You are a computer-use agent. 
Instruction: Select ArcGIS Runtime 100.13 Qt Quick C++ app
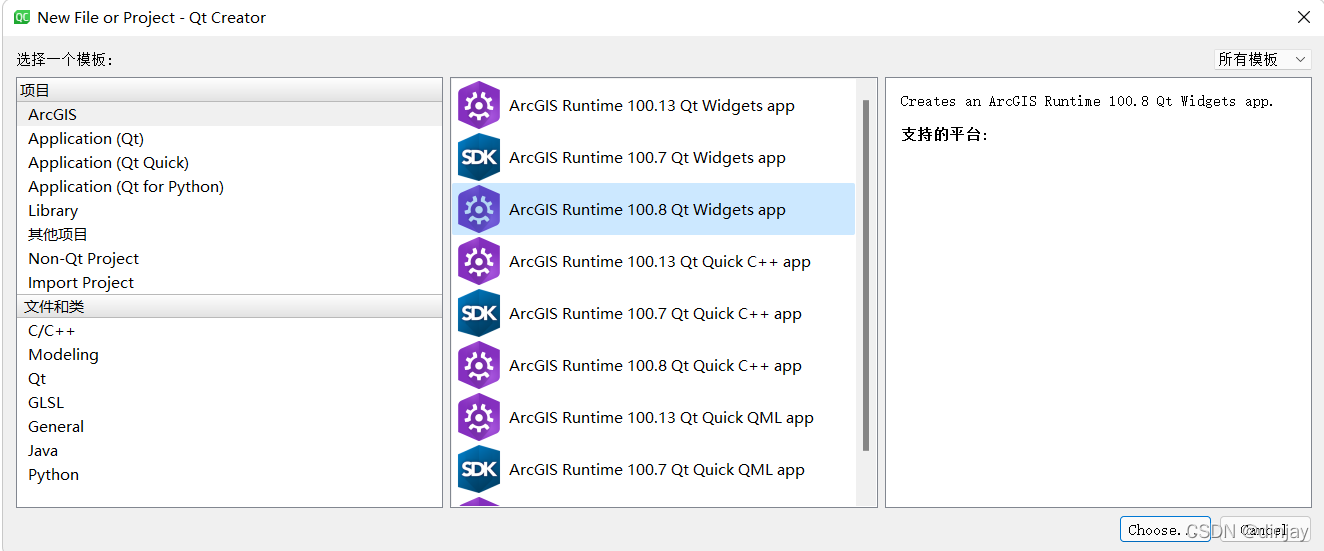coord(653,261)
